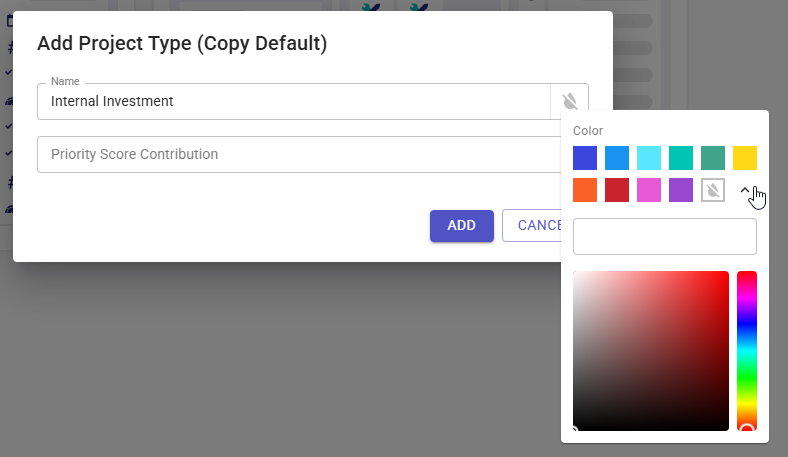The height and width of the screenshot is (457, 788).
Task: Click inside the saturation gradient area
Action: pos(650,350)
